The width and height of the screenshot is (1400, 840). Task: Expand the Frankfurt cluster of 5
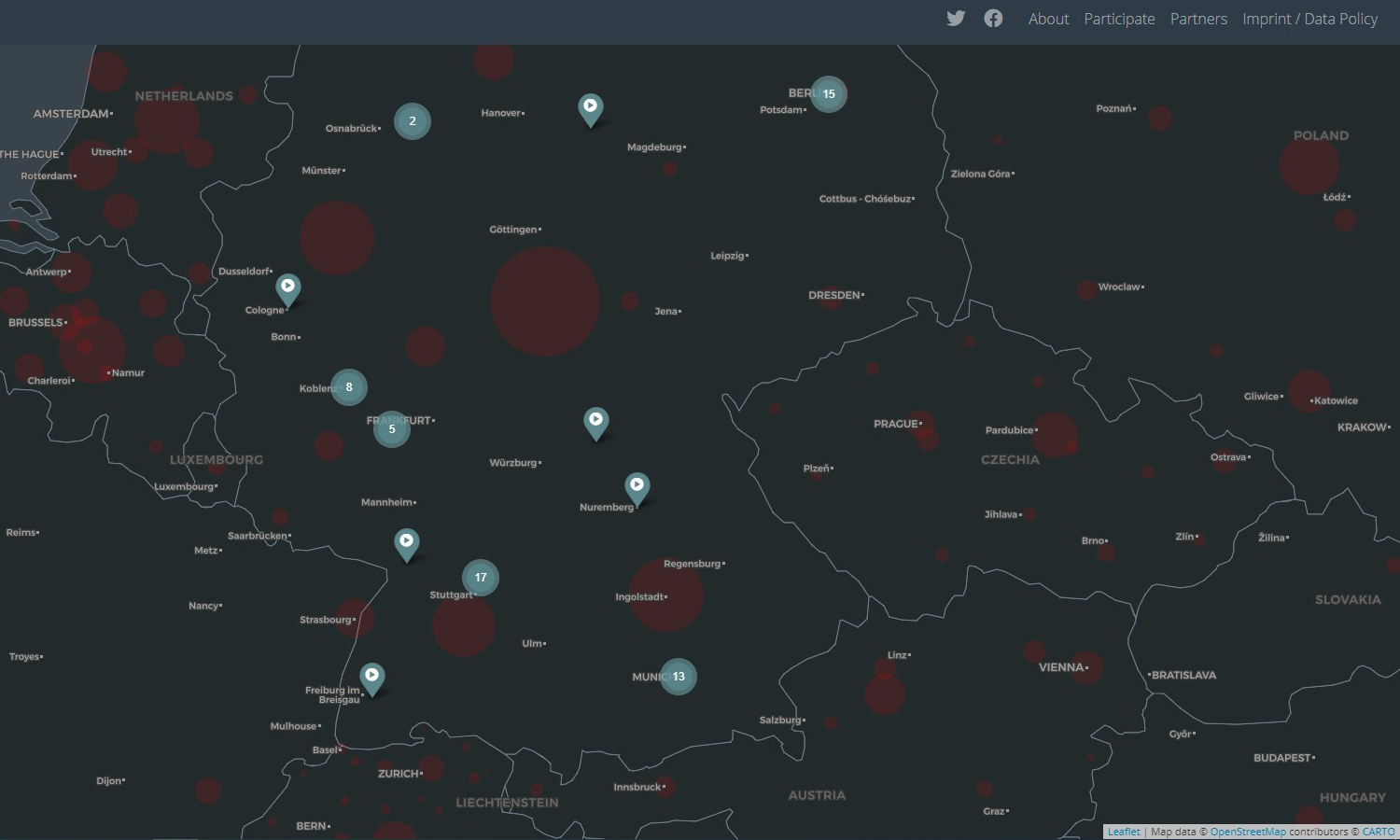(392, 429)
